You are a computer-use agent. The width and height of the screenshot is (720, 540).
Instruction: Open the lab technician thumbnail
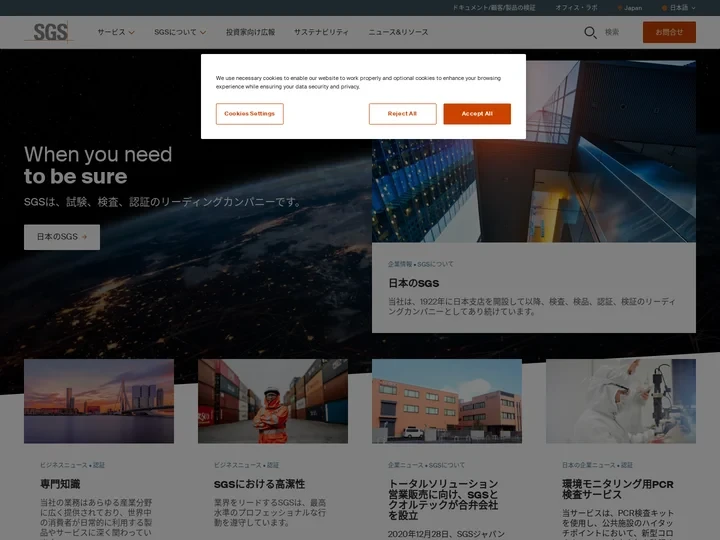pyautogui.click(x=621, y=401)
